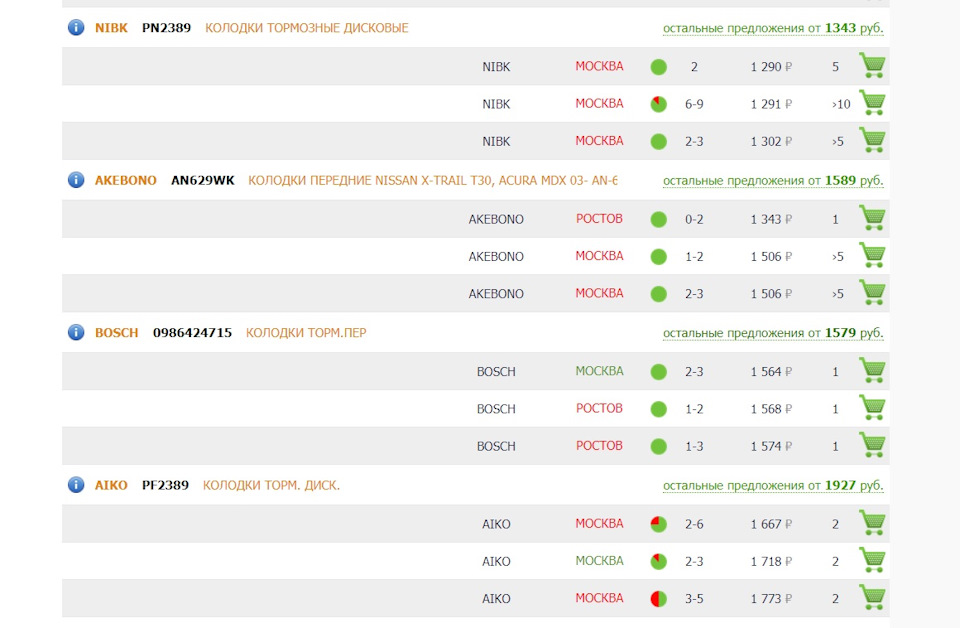Image resolution: width=960 pixels, height=628 pixels.
Task: Click price 1 343 ₽
Action: point(771,219)
